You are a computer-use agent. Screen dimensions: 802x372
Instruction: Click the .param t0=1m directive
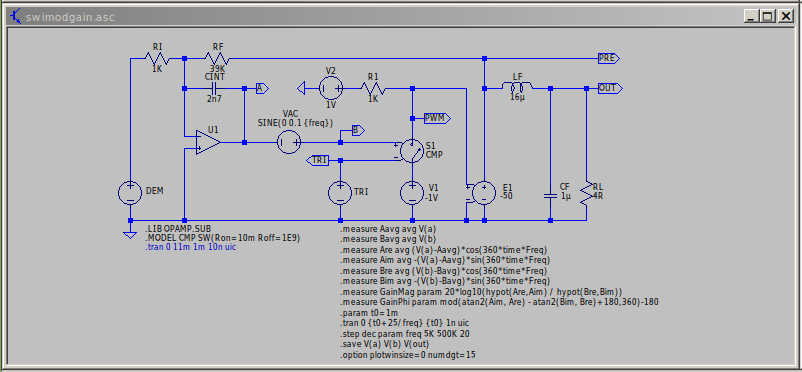click(x=369, y=313)
